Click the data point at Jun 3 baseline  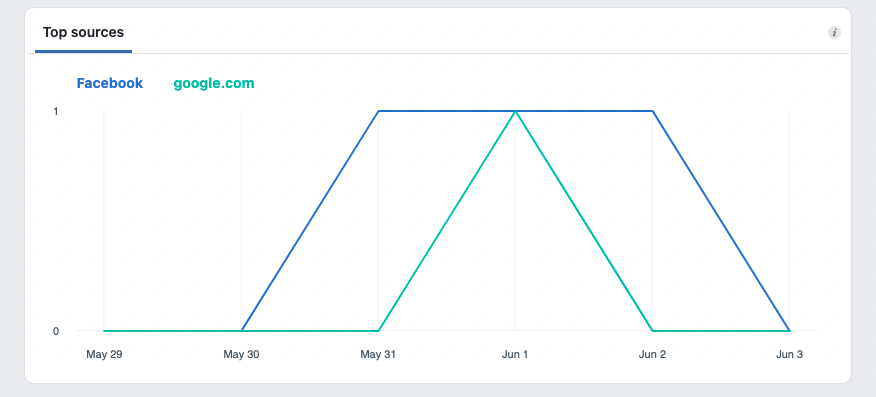coord(789,331)
